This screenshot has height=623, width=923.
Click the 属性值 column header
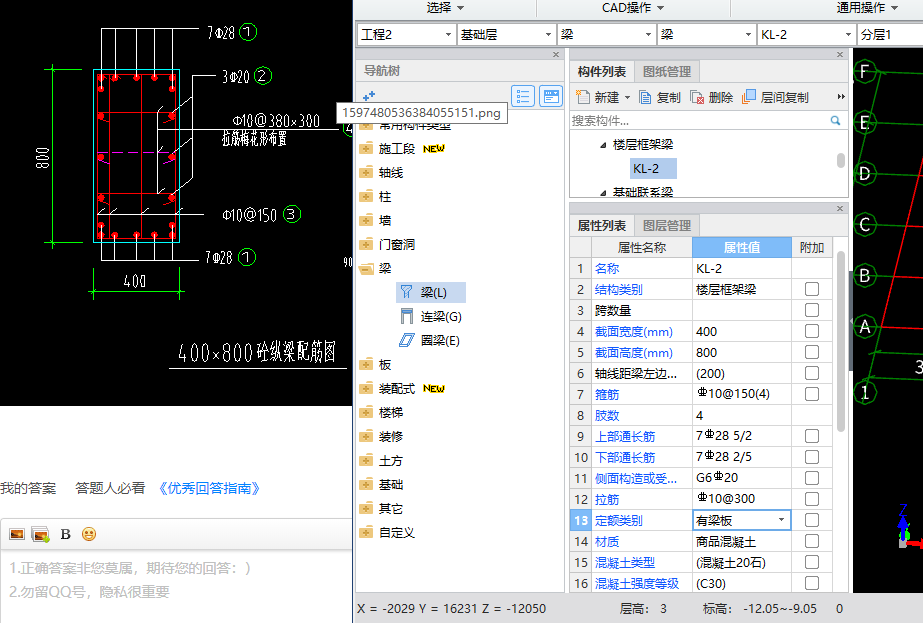(742, 247)
